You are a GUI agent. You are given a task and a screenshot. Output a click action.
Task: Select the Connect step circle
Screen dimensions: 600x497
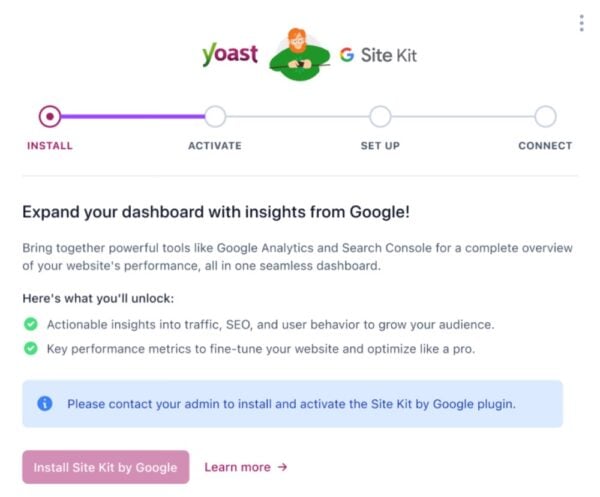pyautogui.click(x=545, y=116)
